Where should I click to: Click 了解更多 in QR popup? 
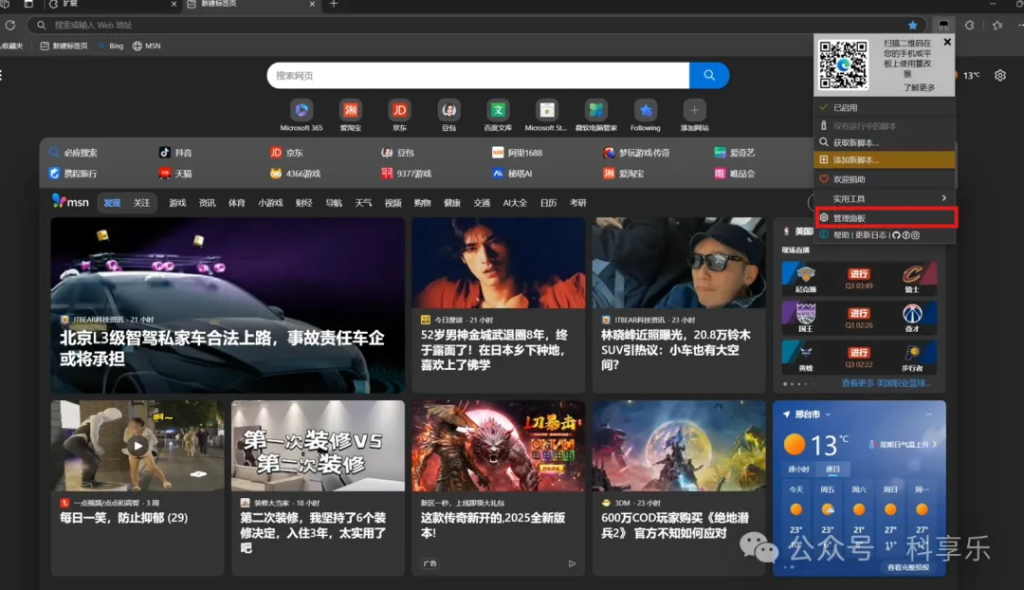pos(919,87)
